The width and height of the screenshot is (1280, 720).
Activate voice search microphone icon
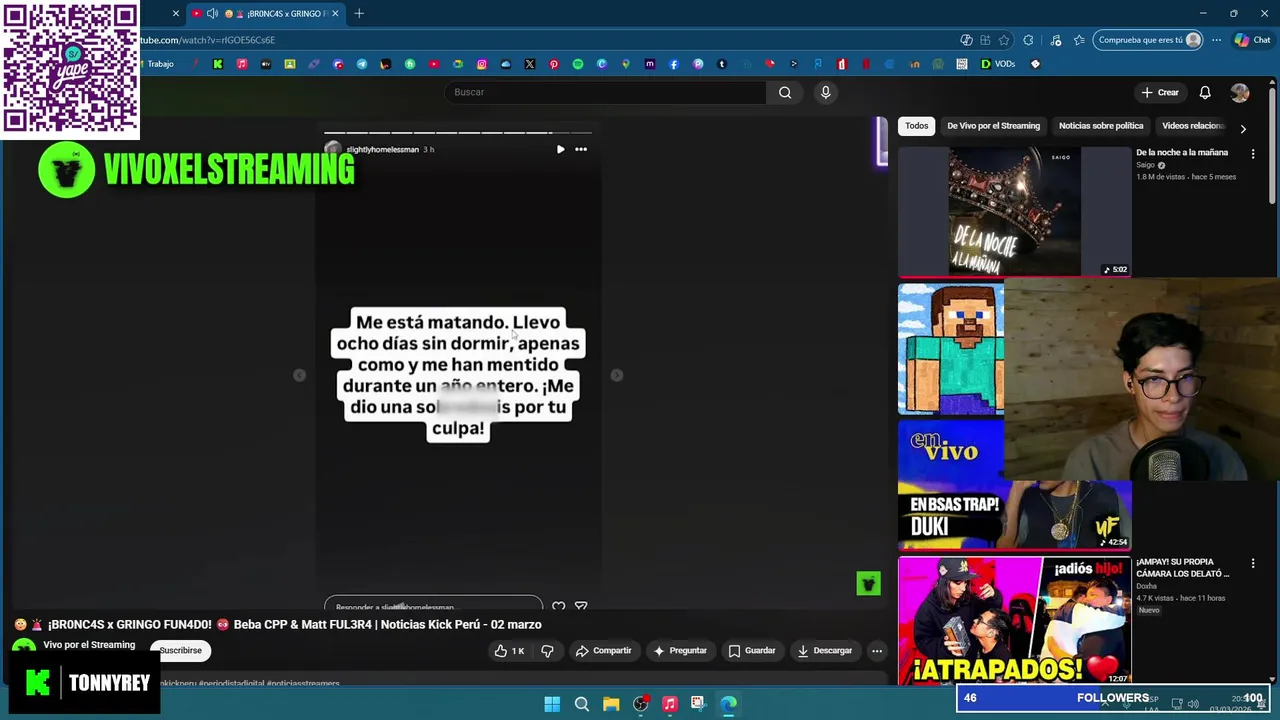pyautogui.click(x=825, y=92)
